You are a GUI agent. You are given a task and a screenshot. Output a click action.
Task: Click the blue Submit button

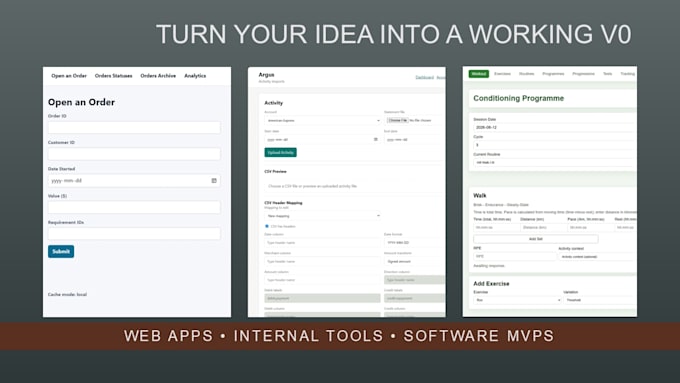click(61, 251)
